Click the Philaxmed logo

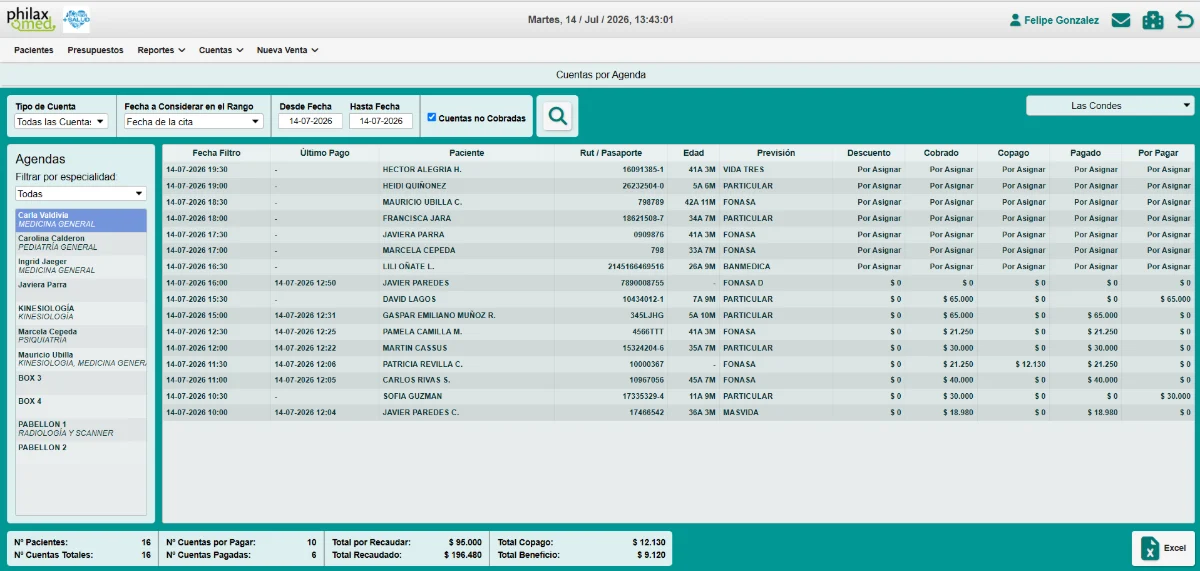[x=31, y=19]
